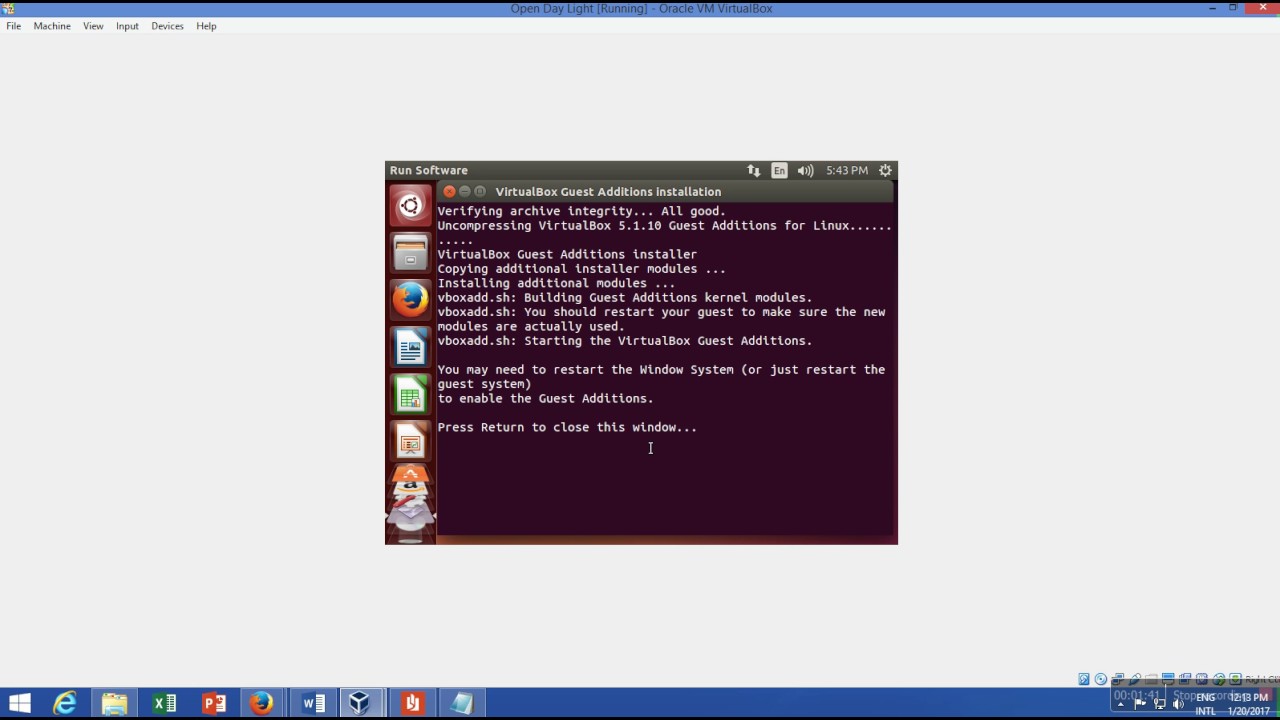Screen dimensions: 1280x720
Task: Click the 5:43 PM clock indicator
Action: (847, 170)
